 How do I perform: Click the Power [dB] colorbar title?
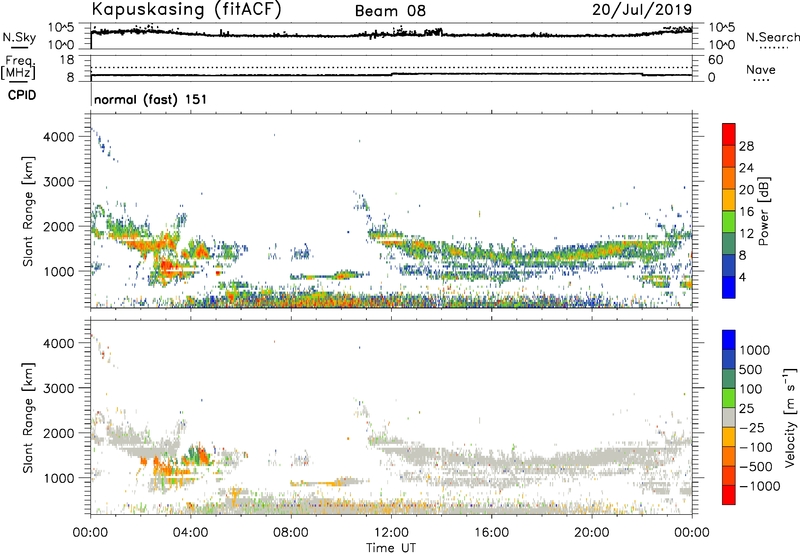763,211
